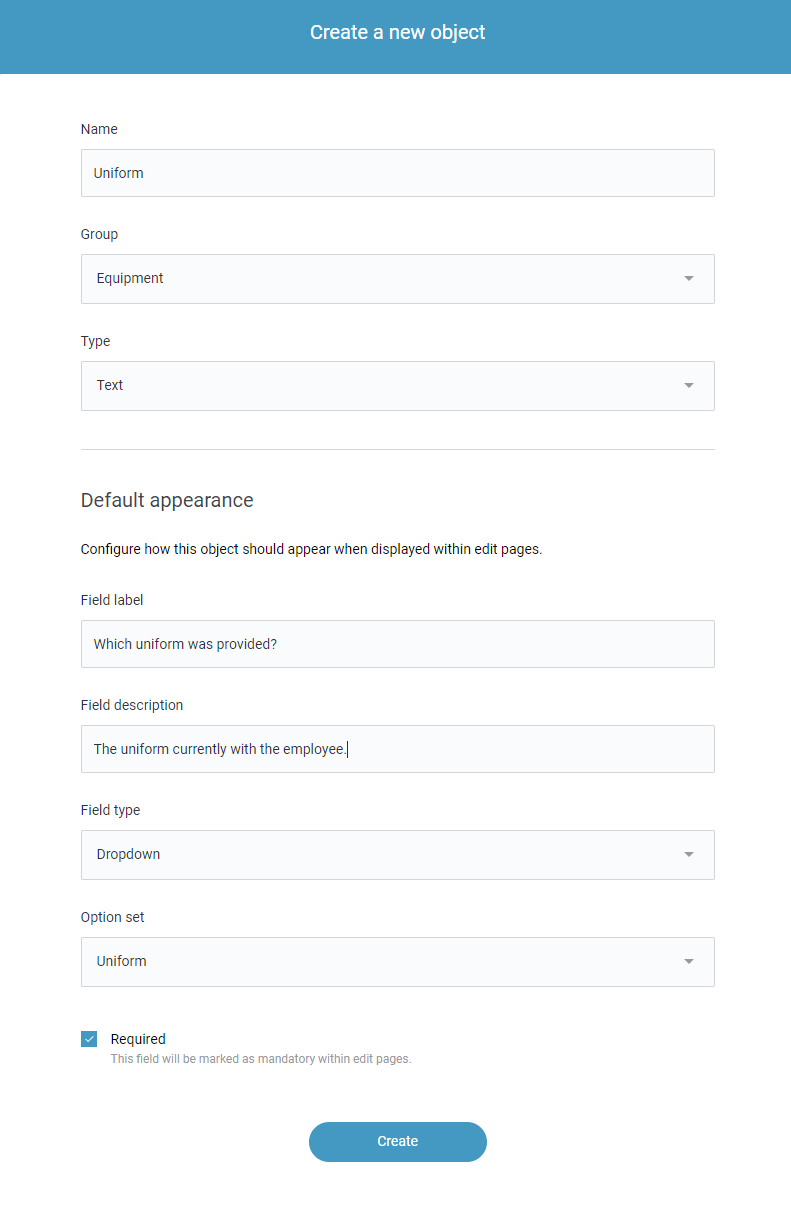
Task: Click the Field description label text
Action: pos(132,705)
